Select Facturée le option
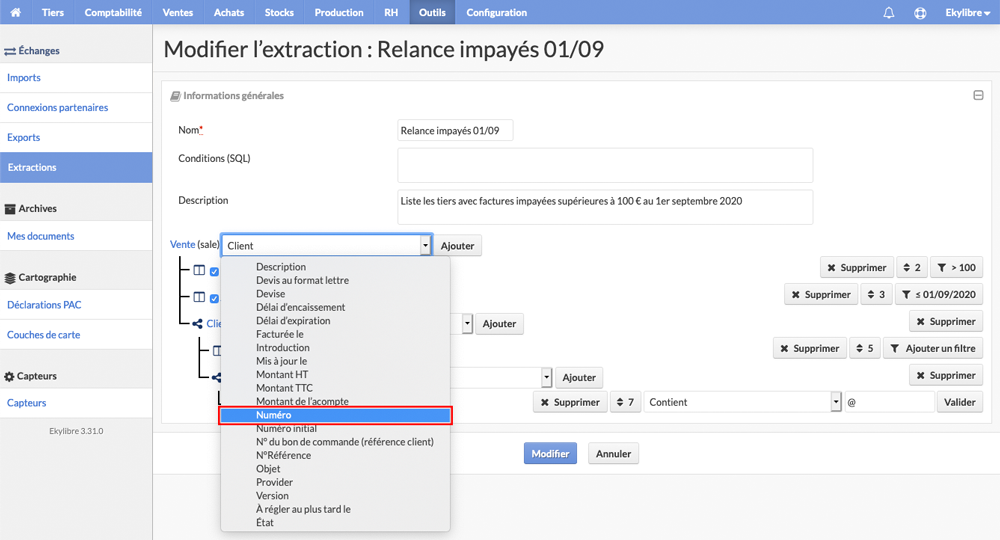Image resolution: width=1000 pixels, height=540 pixels. pos(279,333)
